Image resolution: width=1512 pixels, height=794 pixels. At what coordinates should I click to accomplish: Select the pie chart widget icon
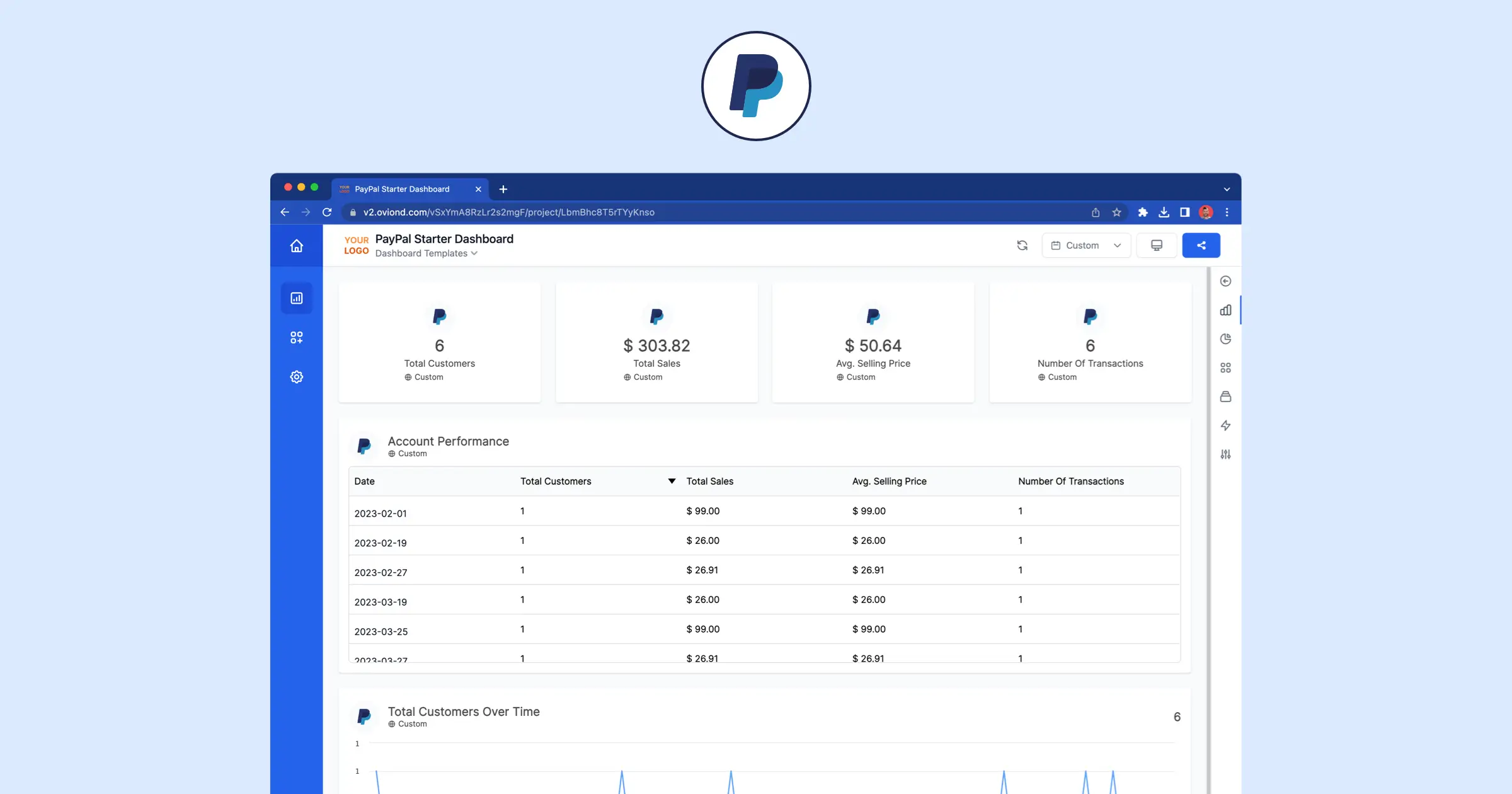click(x=1225, y=339)
